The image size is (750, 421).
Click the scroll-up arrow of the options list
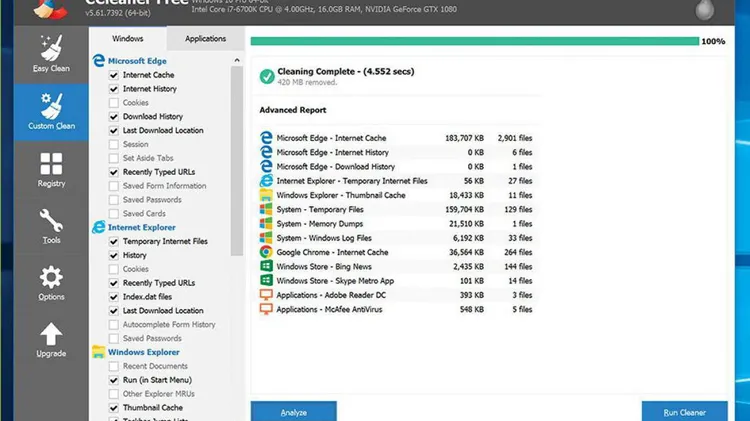pyautogui.click(x=237, y=60)
